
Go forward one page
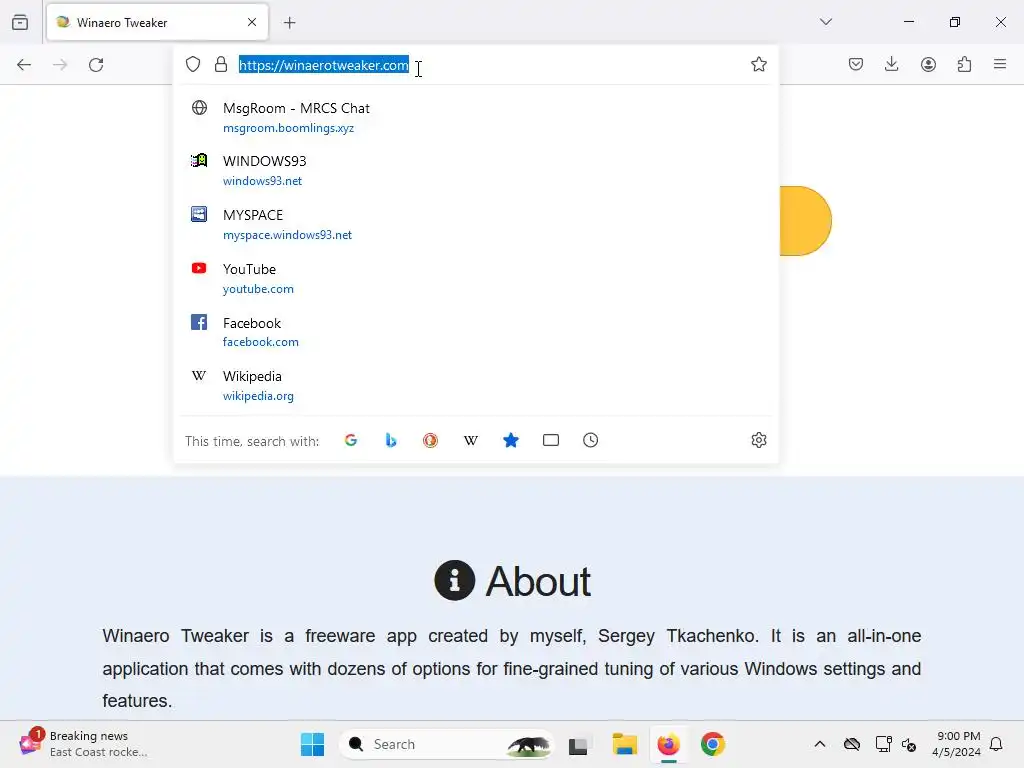pyautogui.click(x=60, y=65)
